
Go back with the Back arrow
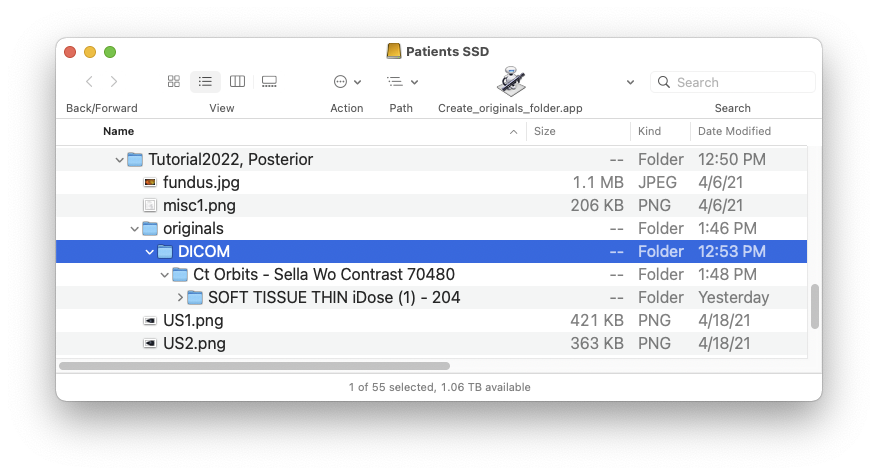90,82
